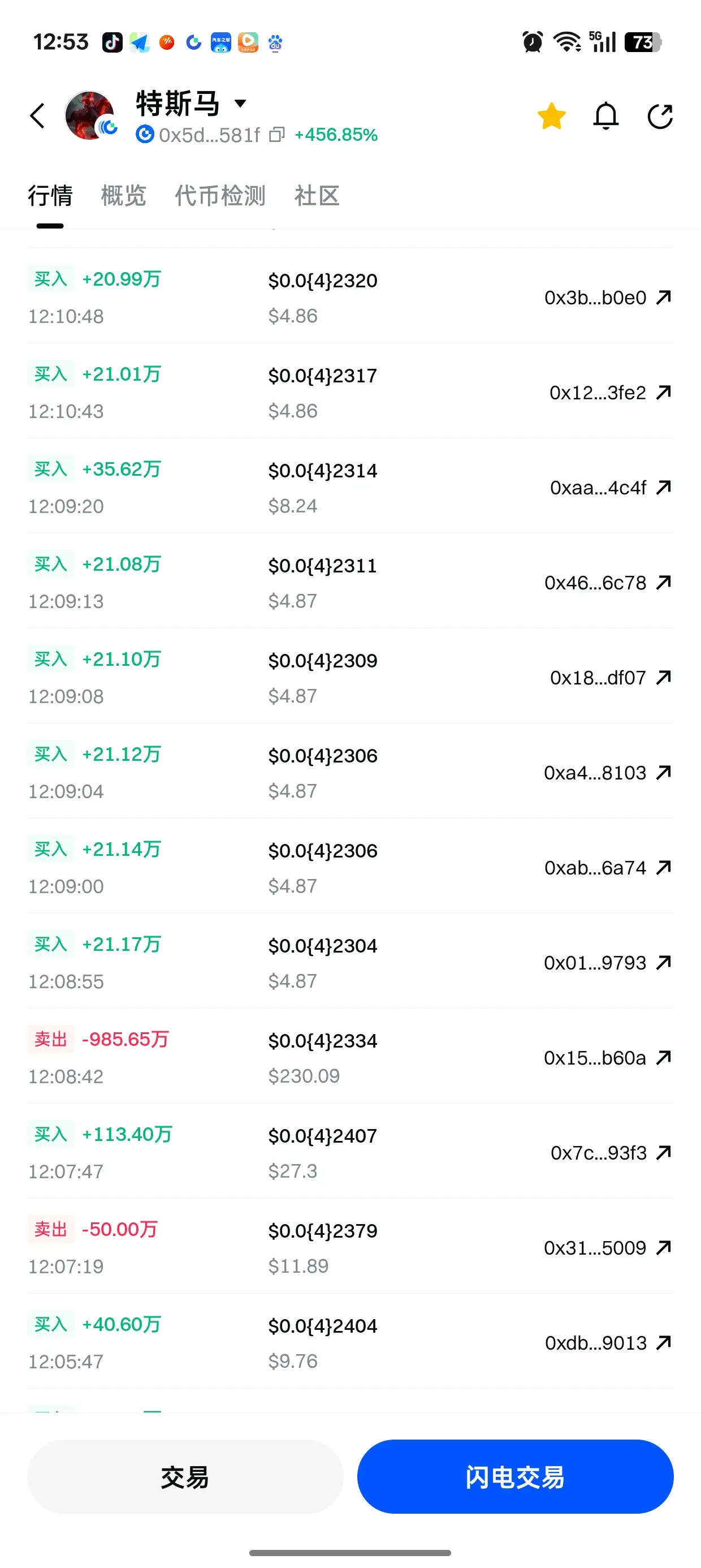Tap wallet address 0xdb...9013
This screenshot has height=1568, width=701.
[x=595, y=1343]
